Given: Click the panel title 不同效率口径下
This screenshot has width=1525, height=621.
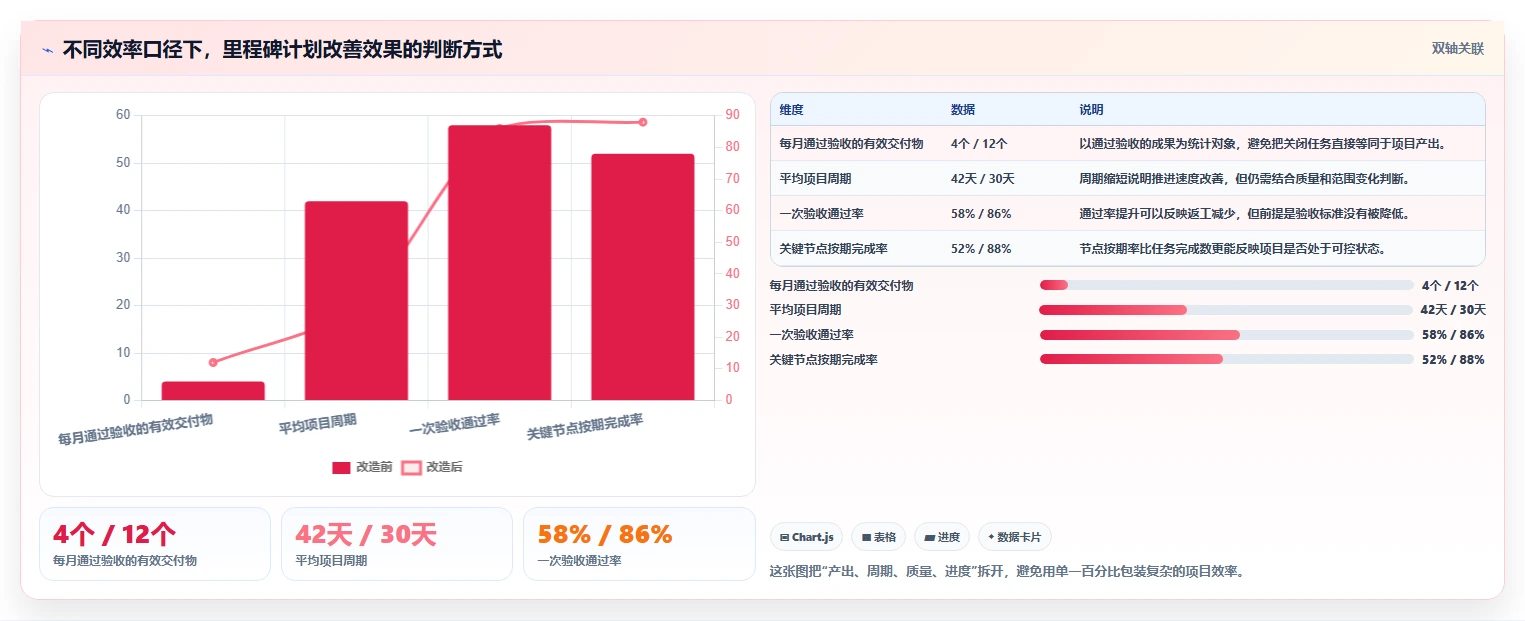Looking at the screenshot, I should pyautogui.click(x=282, y=49).
